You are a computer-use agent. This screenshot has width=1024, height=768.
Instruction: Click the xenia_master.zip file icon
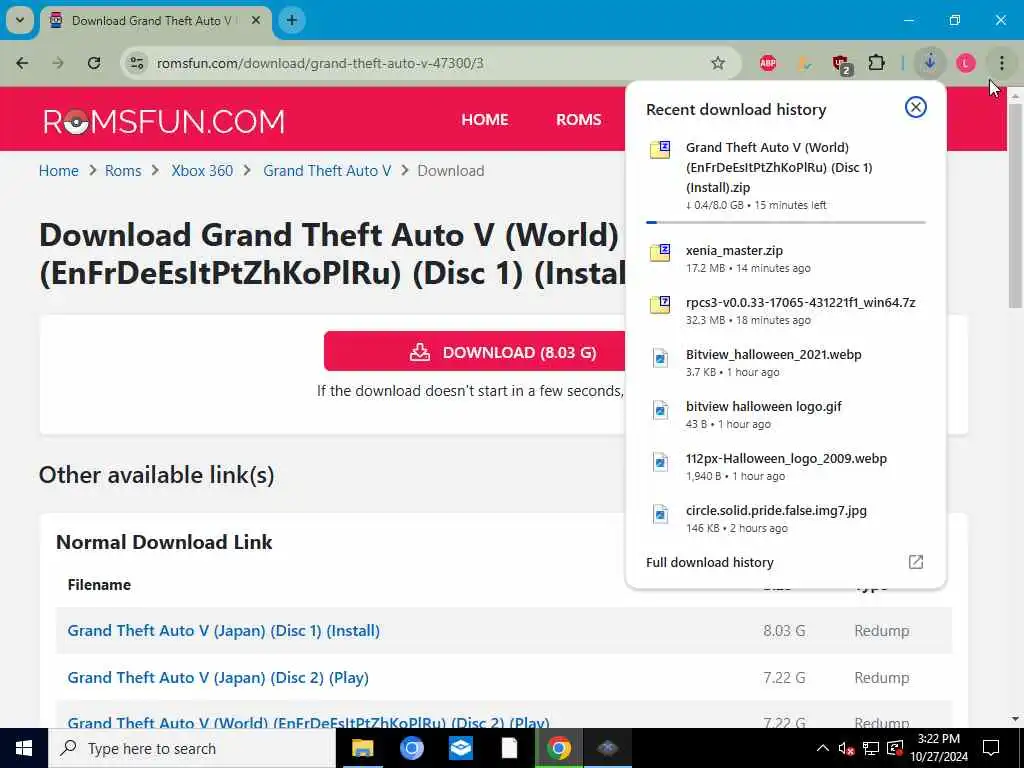[660, 251]
